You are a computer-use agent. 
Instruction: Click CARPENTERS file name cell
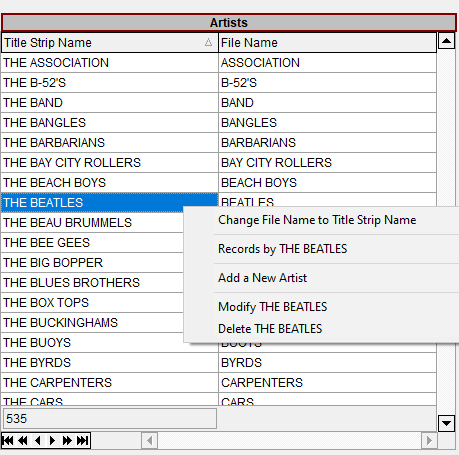327,383
